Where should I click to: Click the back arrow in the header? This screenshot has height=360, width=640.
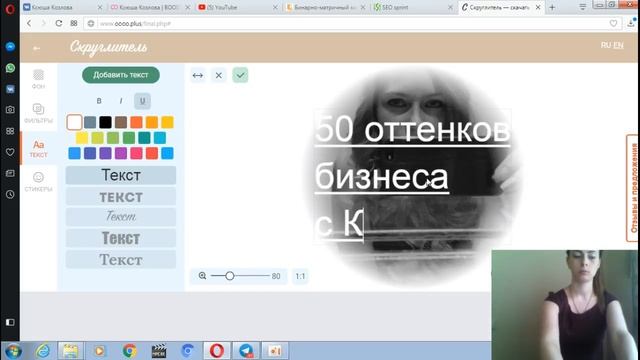coord(36,48)
